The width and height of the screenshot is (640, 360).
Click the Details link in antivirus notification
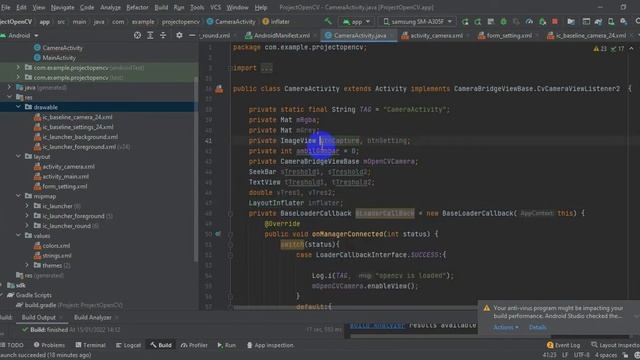click(537, 327)
